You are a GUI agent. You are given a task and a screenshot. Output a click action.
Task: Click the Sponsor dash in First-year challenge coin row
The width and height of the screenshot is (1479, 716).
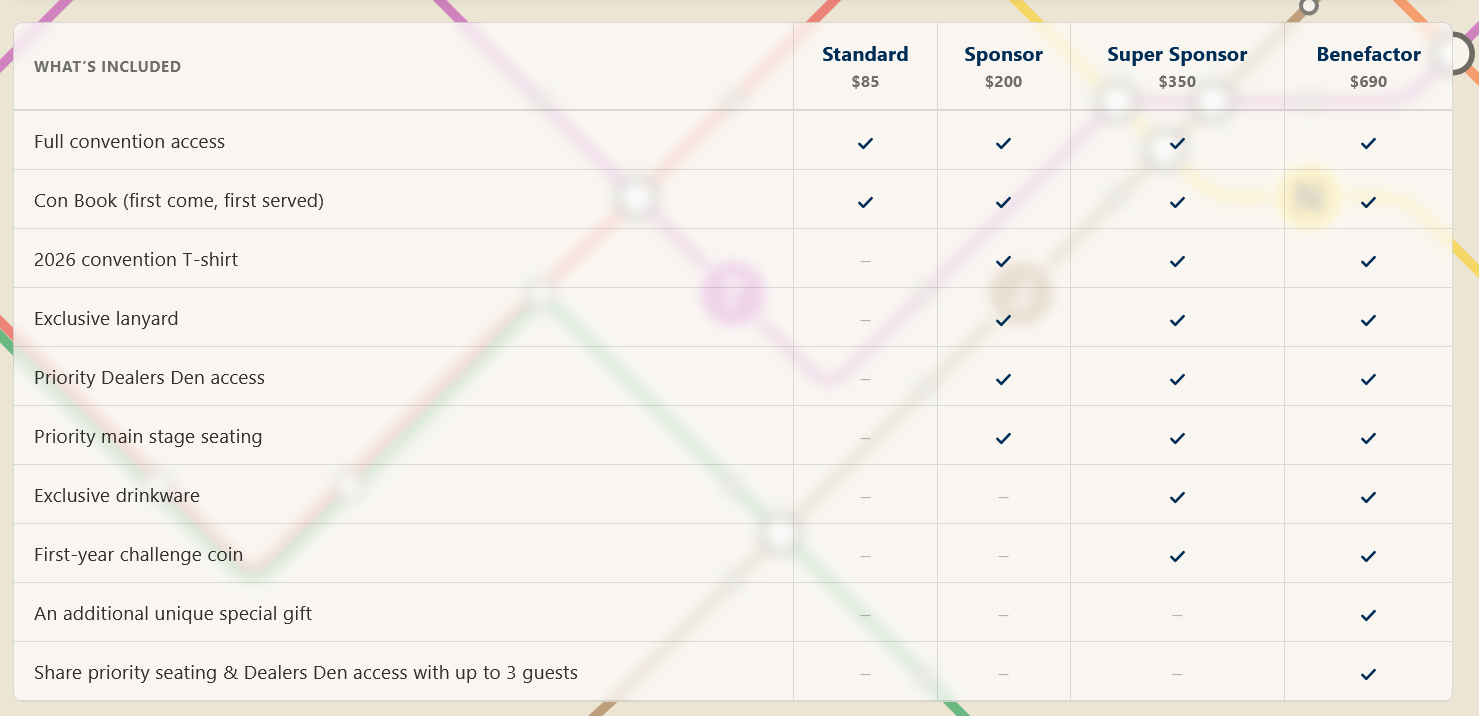[1003, 556]
